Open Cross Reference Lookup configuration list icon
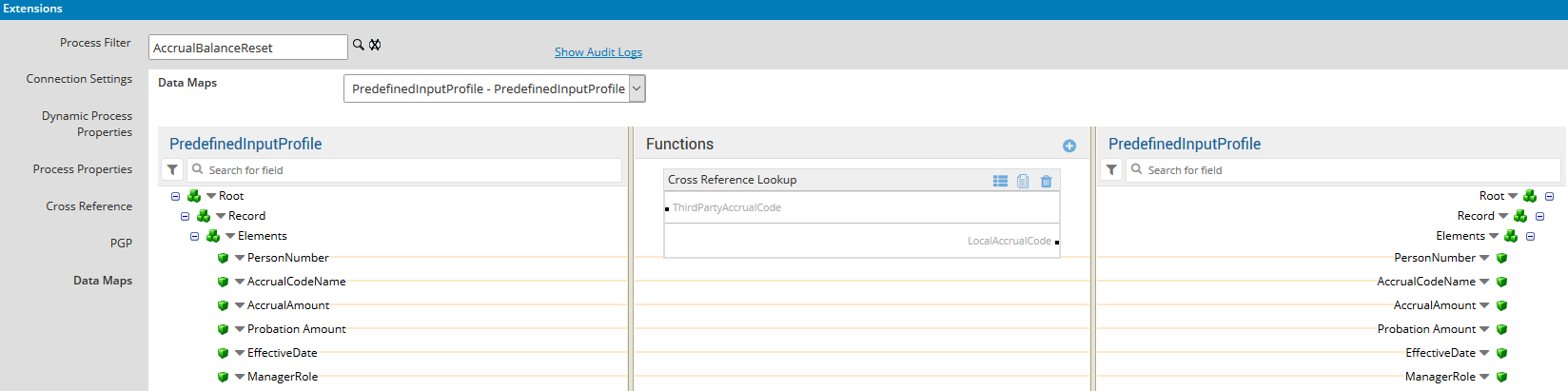The width and height of the screenshot is (1568, 391). [x=1000, y=181]
